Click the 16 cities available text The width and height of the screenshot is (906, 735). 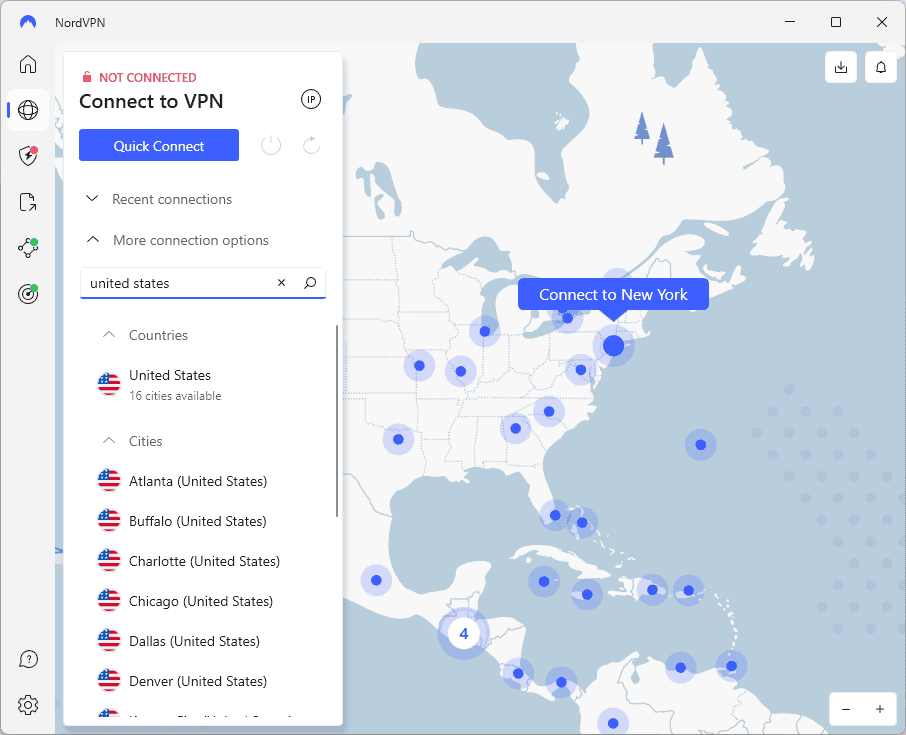[x=175, y=396]
